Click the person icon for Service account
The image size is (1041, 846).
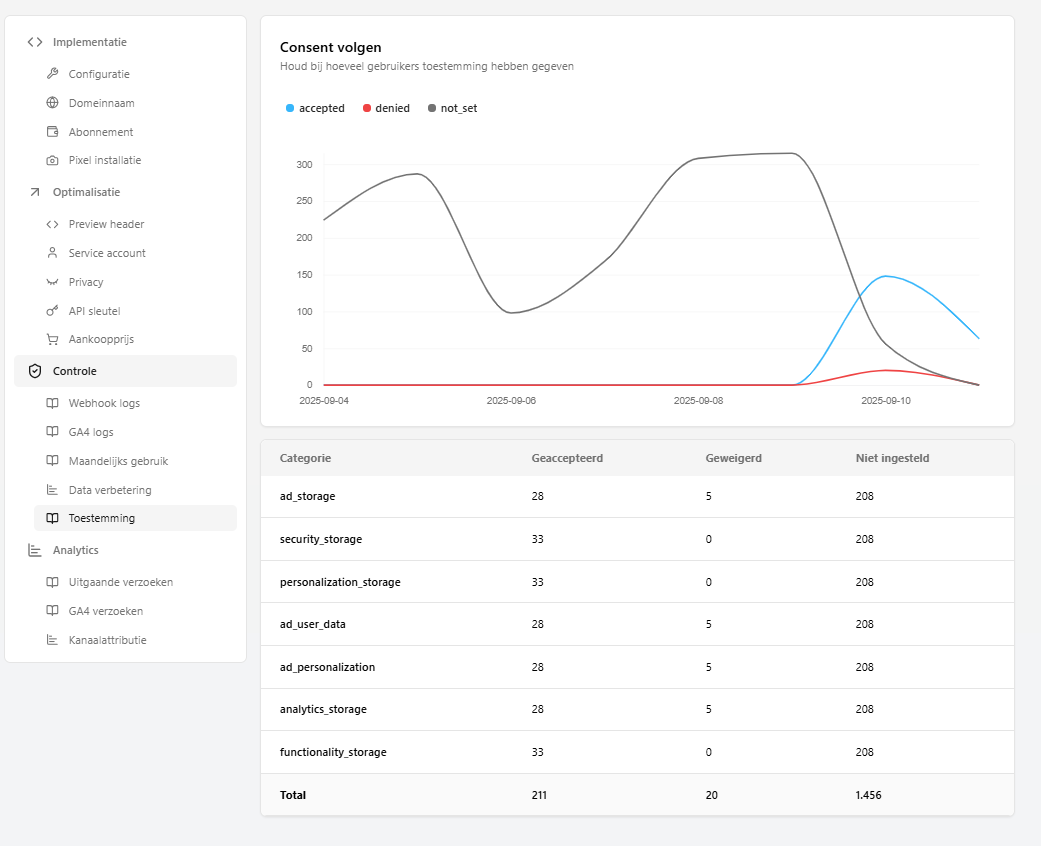pyautogui.click(x=53, y=253)
